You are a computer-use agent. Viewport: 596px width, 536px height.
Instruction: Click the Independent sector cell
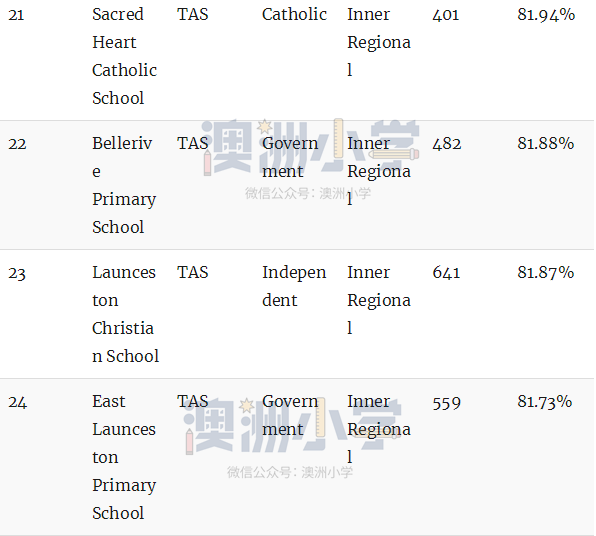tap(294, 286)
